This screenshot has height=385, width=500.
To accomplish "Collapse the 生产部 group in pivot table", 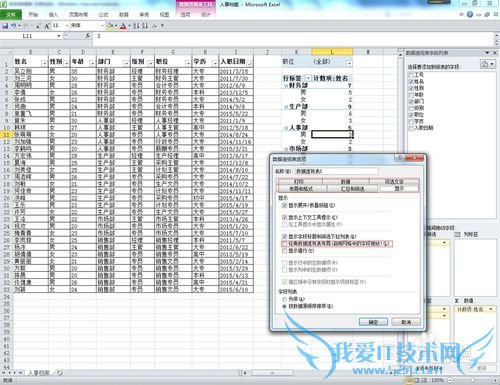I will [x=286, y=107].
